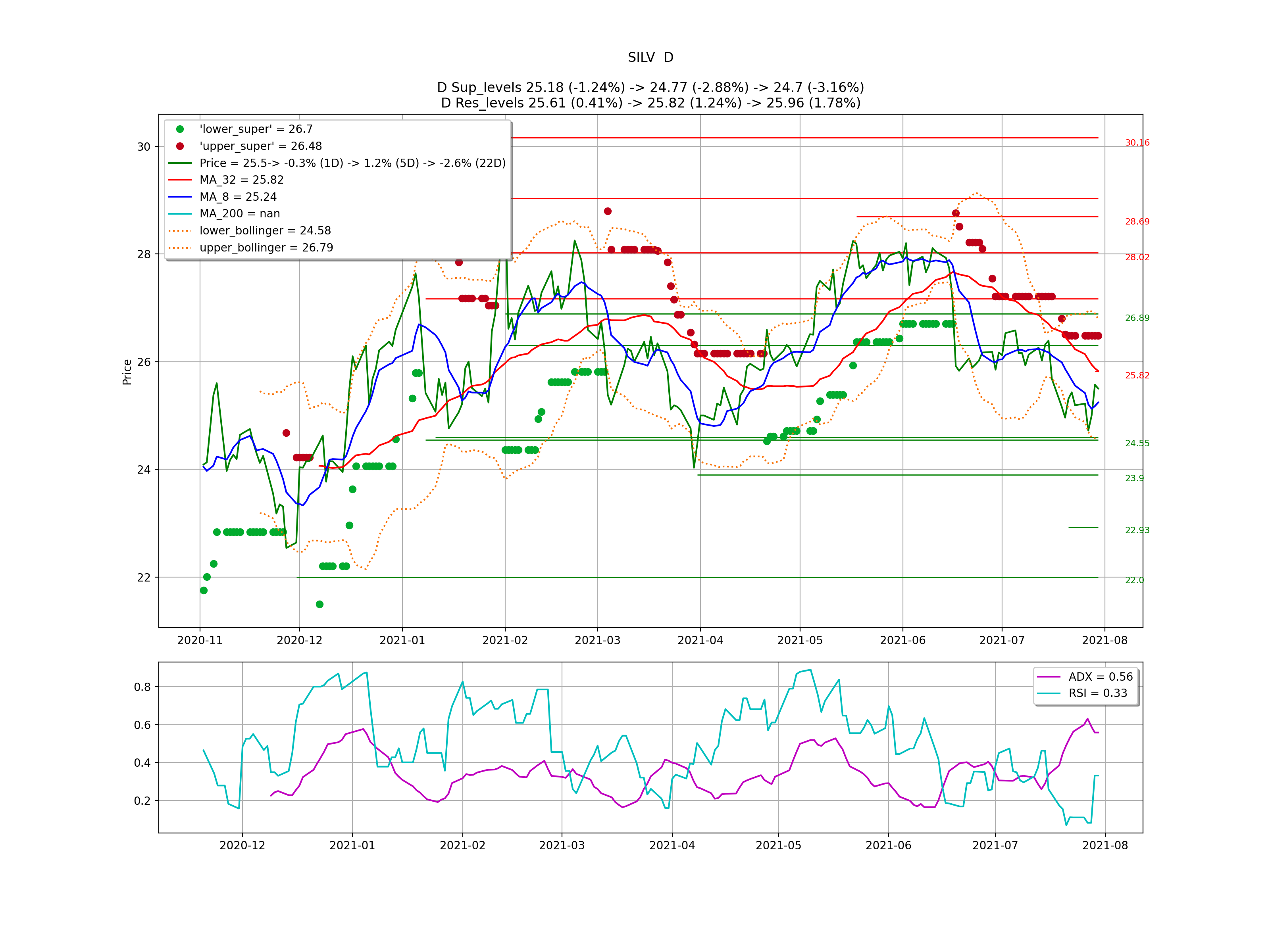This screenshot has height=952, width=1270.
Task: Click the upper_bollinger = 26.79 legend entry
Action: tap(266, 248)
